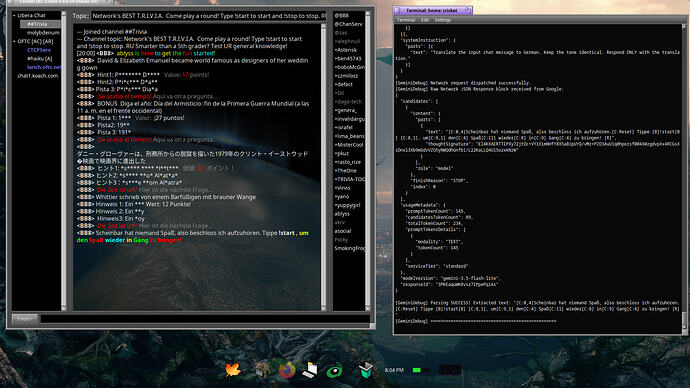Screen dimensions: 690x388
Task: Click "Parsing SUCCESS!" line in terminal
Action: point(537,306)
